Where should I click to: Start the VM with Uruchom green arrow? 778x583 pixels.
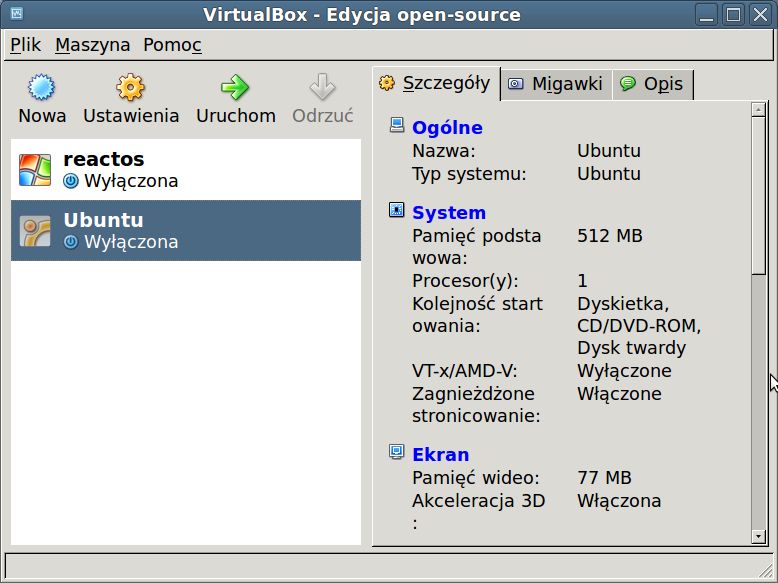235,87
